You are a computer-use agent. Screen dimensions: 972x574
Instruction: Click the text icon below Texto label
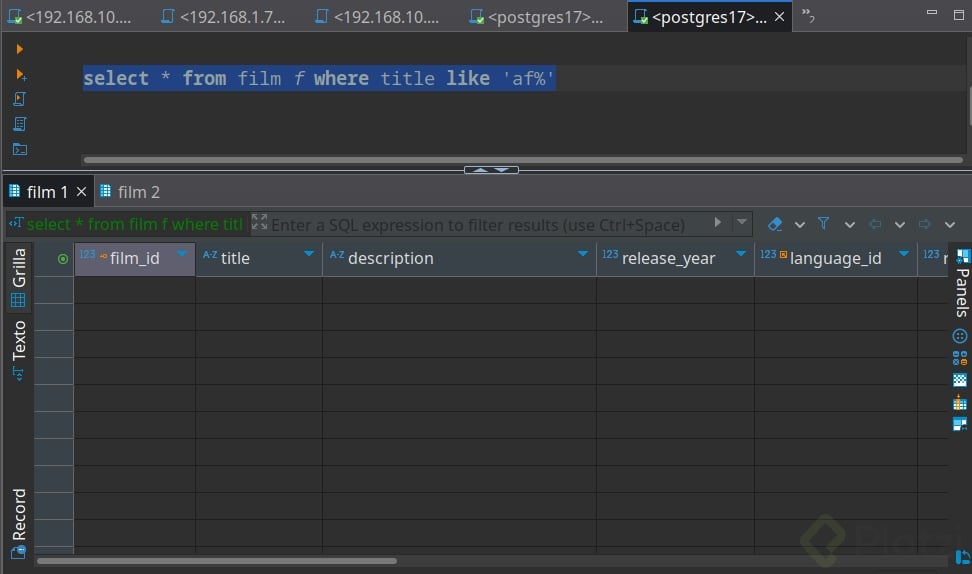(18, 374)
